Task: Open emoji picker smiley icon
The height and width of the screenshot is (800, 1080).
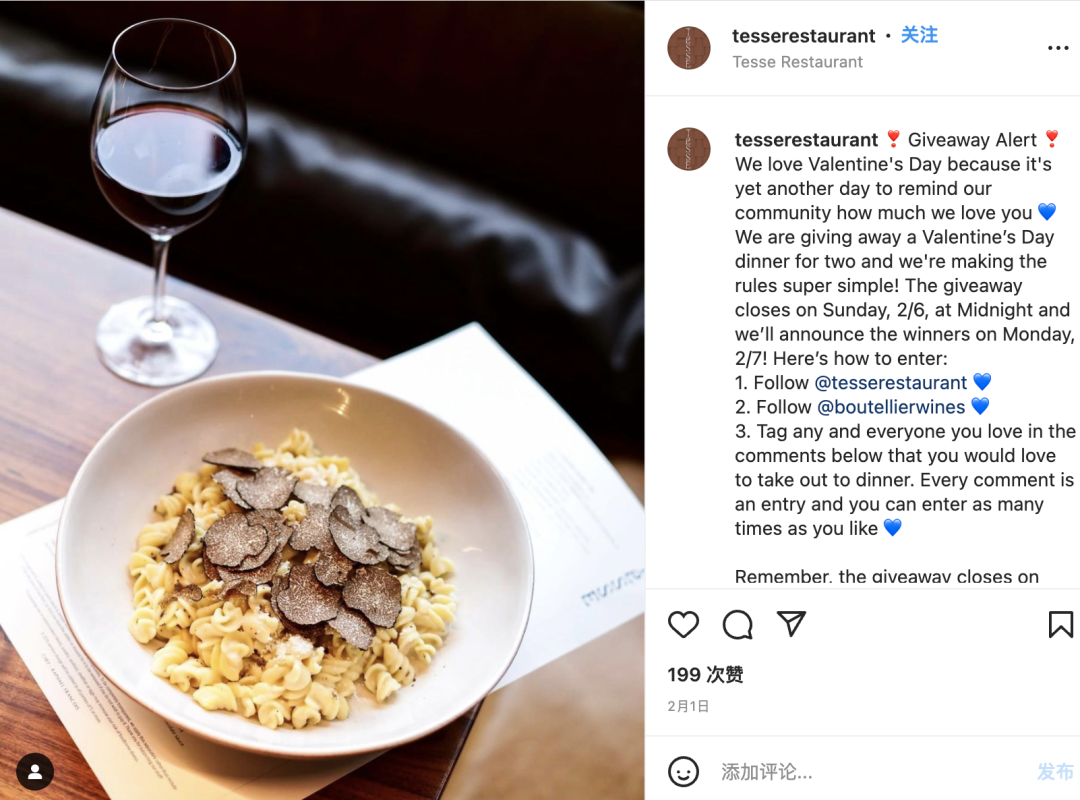Action: click(x=683, y=771)
